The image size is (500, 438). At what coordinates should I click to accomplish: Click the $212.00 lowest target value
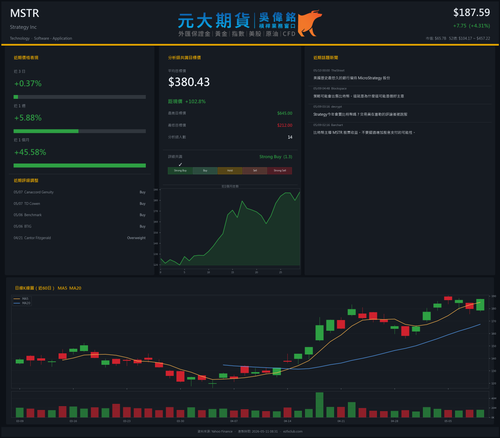tap(285, 125)
